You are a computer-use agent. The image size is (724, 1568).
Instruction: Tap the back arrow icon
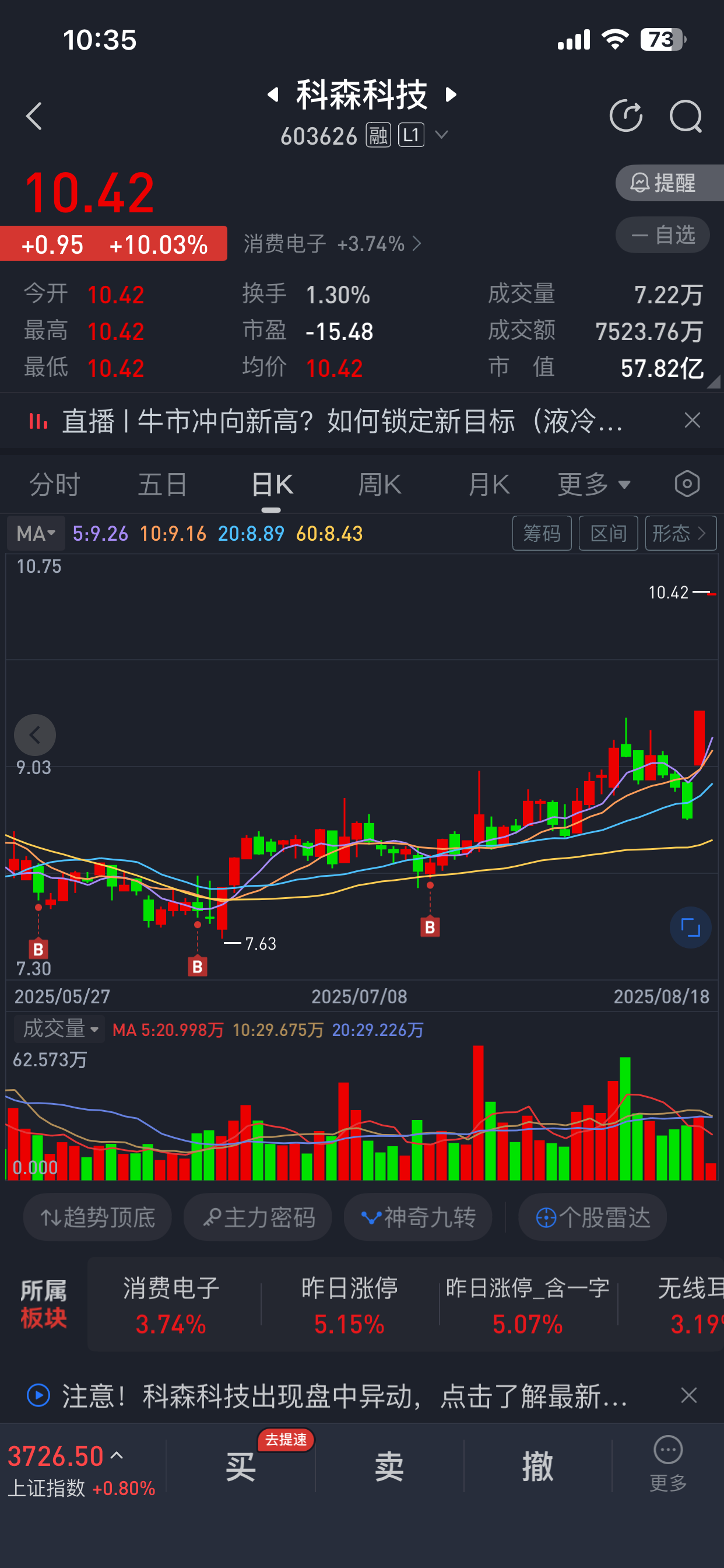pyautogui.click(x=34, y=116)
